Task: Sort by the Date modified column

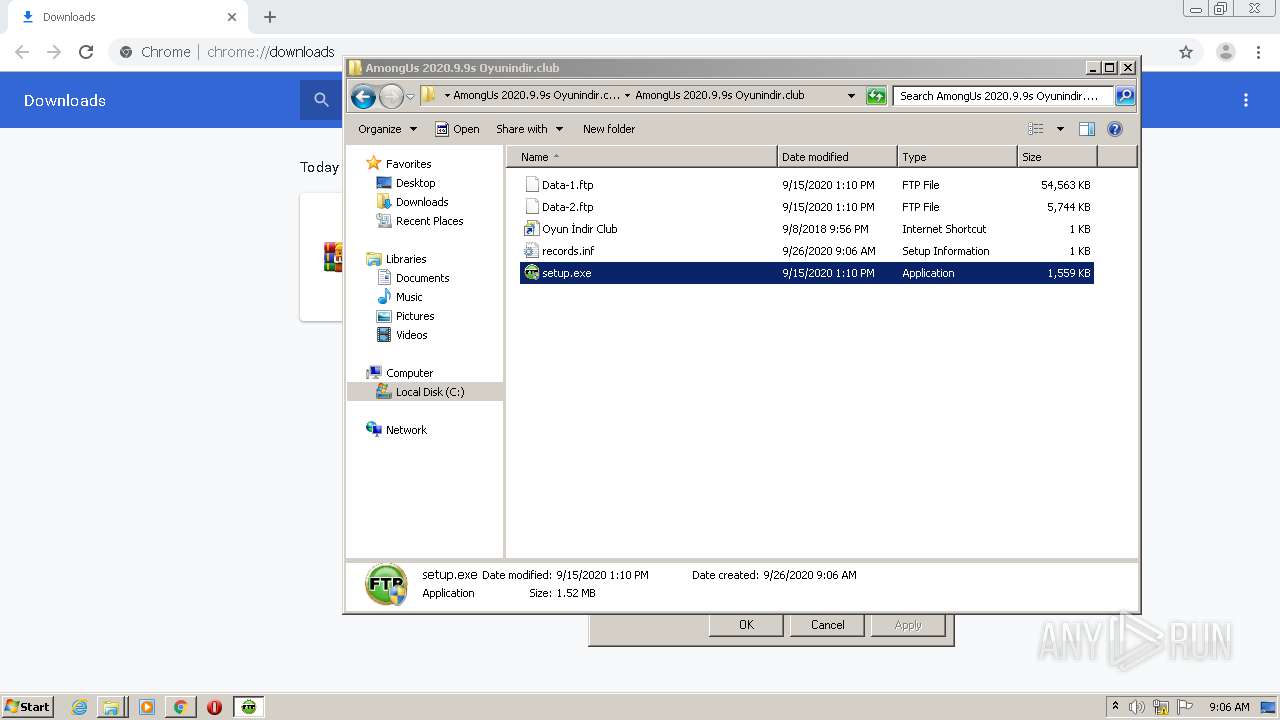Action: click(x=837, y=157)
